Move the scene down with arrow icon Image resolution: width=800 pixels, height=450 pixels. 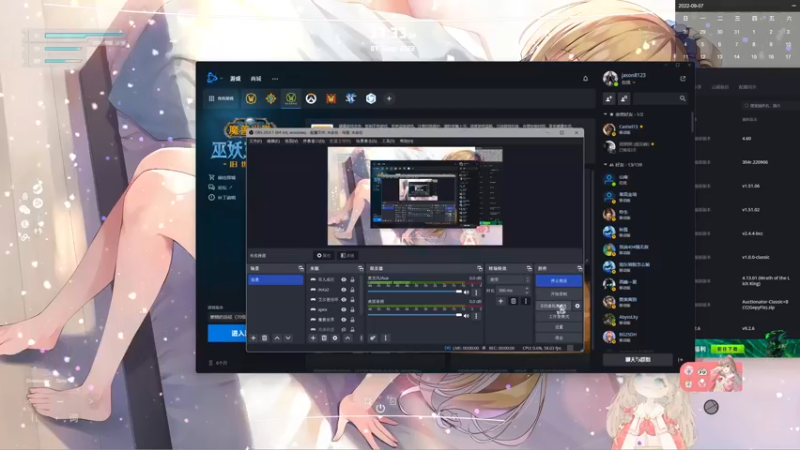click(288, 338)
